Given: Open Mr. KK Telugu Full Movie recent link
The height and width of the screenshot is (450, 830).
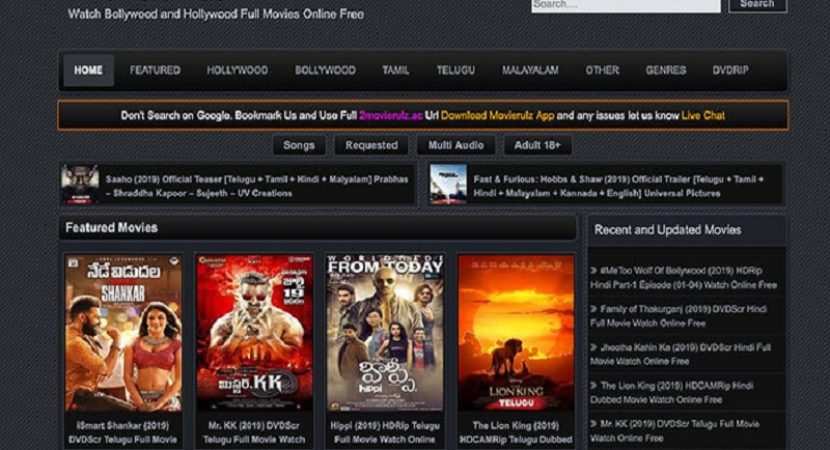Looking at the screenshot, I should [x=675, y=431].
